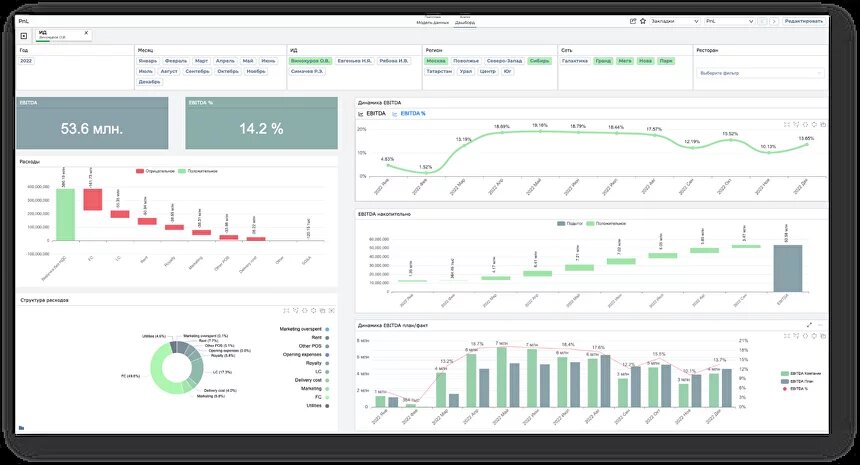
Task: Click the share/export icon beside the star
Action: (x=633, y=21)
